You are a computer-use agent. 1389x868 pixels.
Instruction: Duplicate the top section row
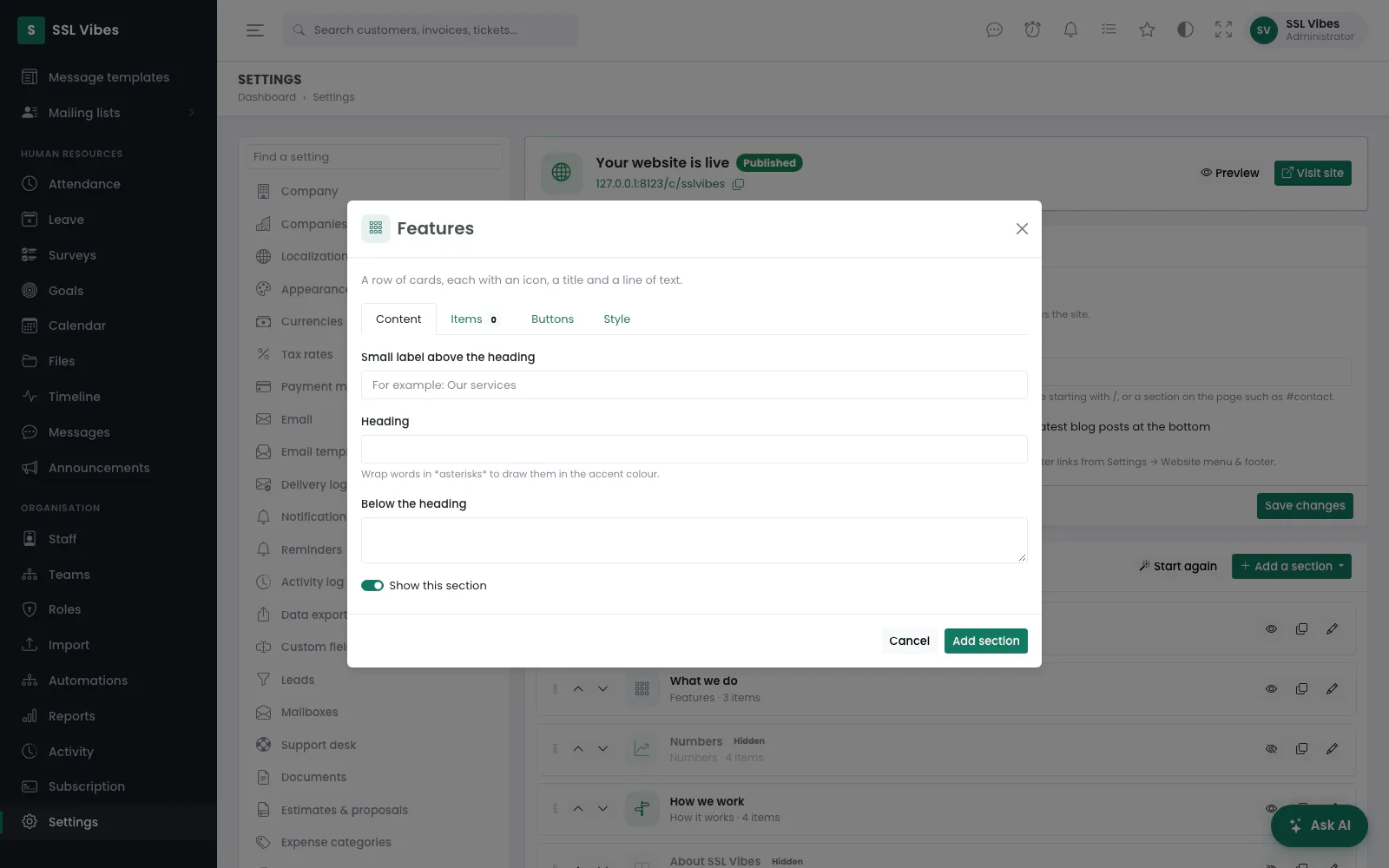(1301, 629)
